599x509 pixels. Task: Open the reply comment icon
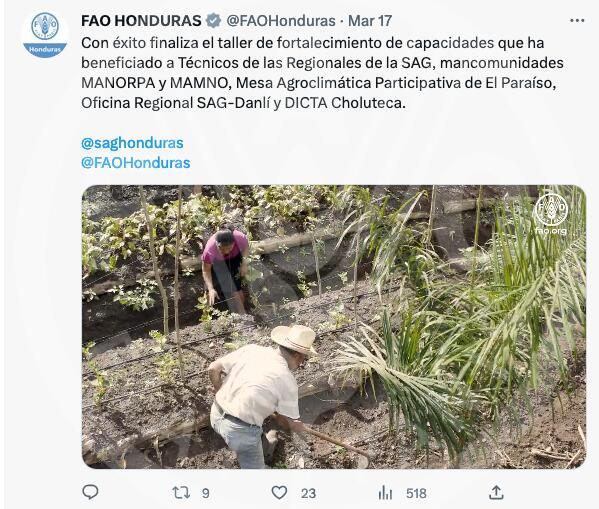click(x=91, y=492)
